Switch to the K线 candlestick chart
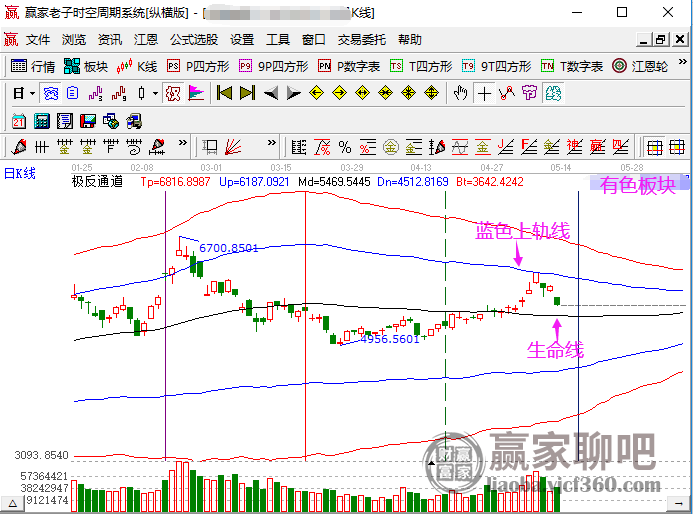693x514 pixels. (x=137, y=66)
